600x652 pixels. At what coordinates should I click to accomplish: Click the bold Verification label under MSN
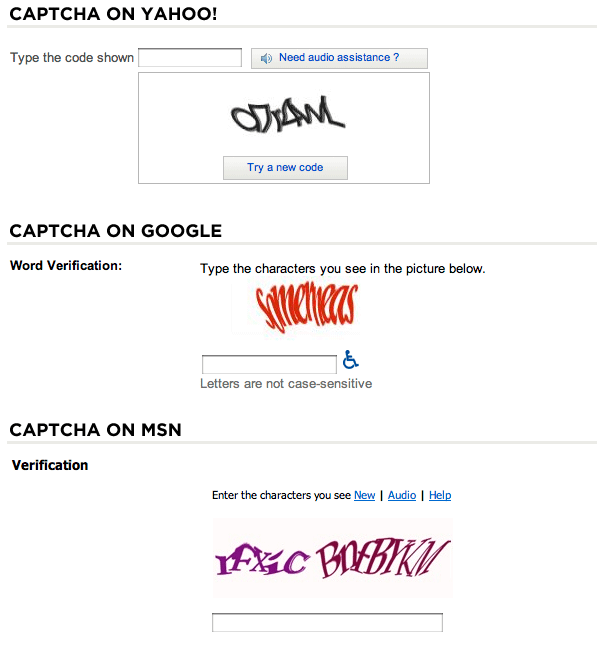click(50, 465)
